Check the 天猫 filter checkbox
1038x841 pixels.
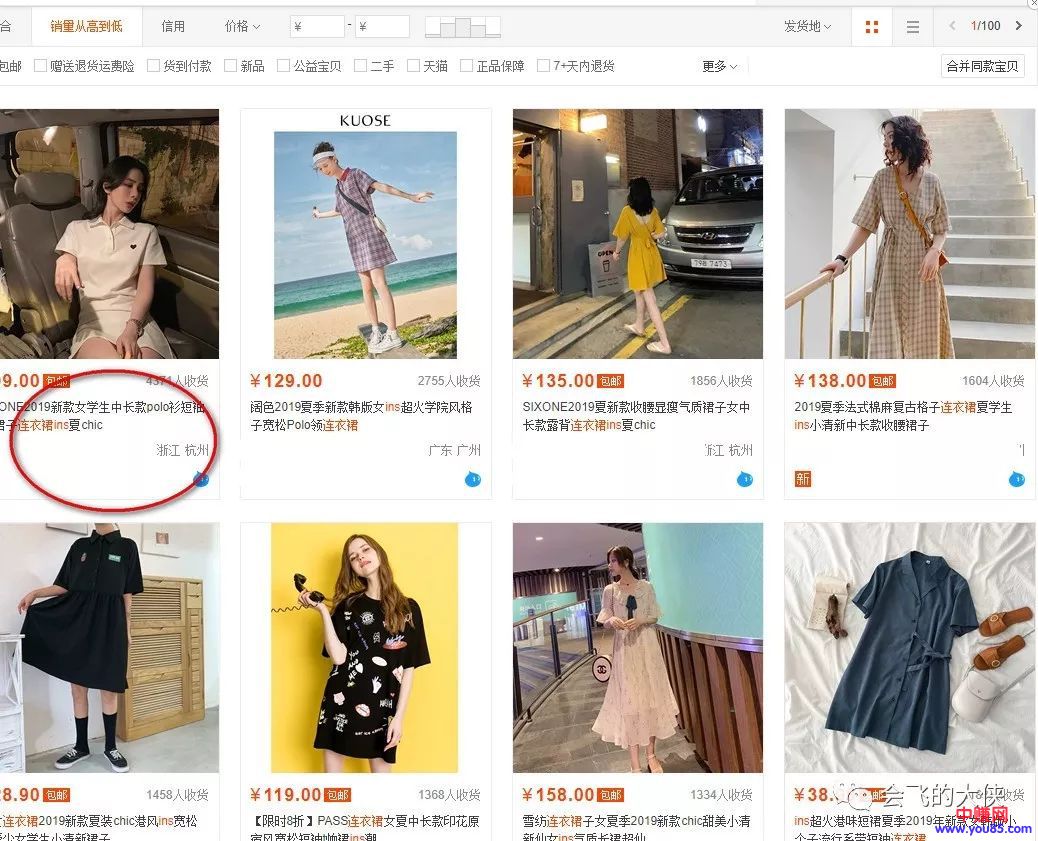[x=414, y=66]
